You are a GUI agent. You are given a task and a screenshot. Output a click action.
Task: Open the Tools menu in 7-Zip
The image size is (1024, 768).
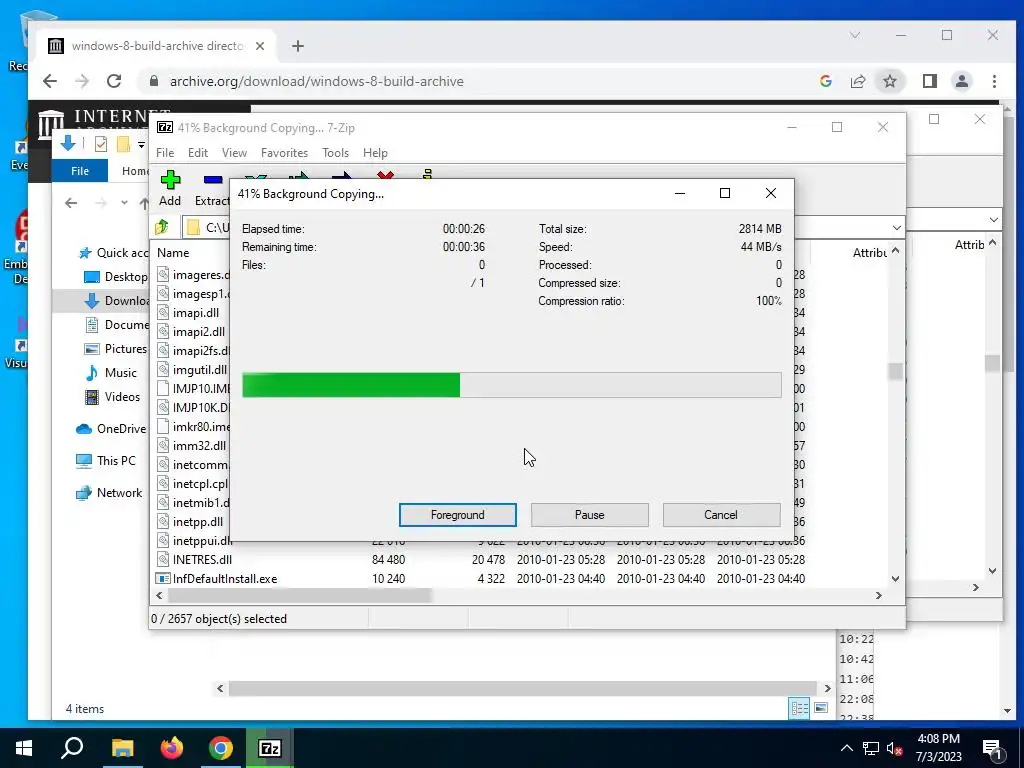[x=335, y=153]
